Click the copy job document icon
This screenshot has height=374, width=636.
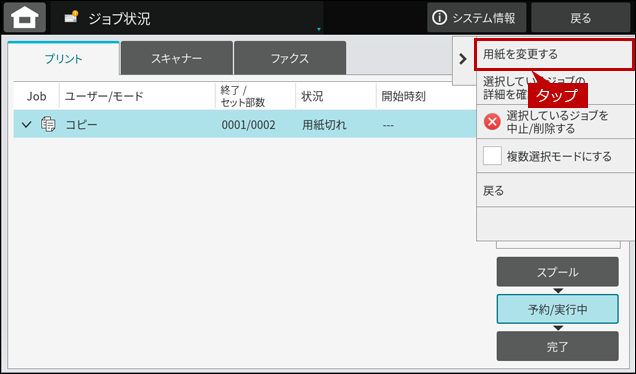(48, 124)
